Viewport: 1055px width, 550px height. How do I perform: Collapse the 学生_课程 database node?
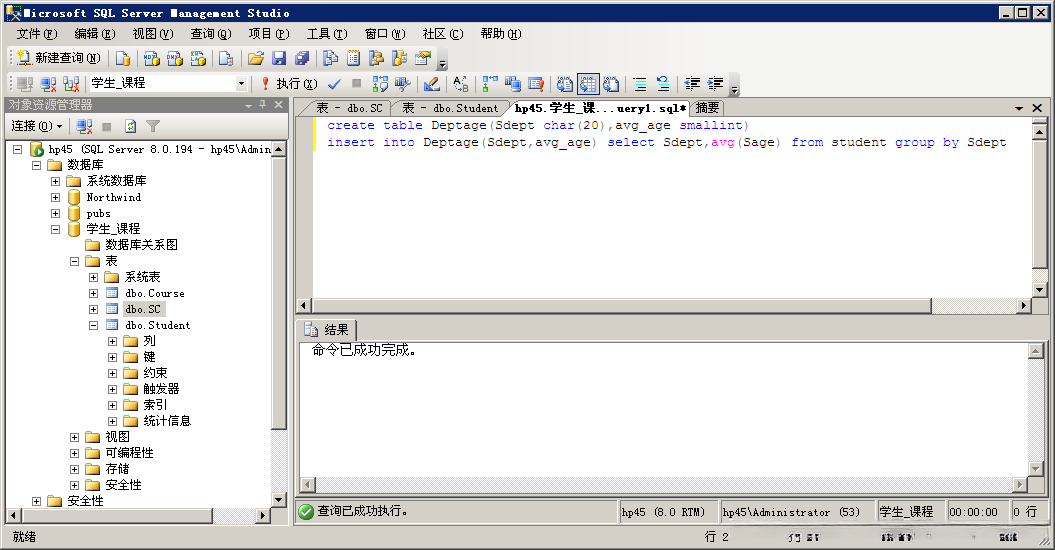pos(56,230)
